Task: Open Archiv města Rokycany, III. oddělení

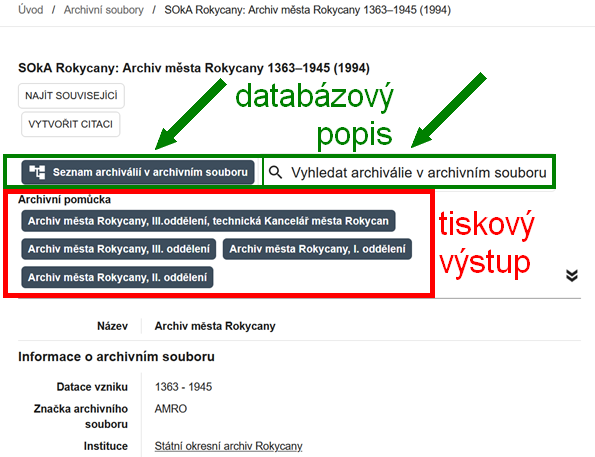Action: pos(119,249)
